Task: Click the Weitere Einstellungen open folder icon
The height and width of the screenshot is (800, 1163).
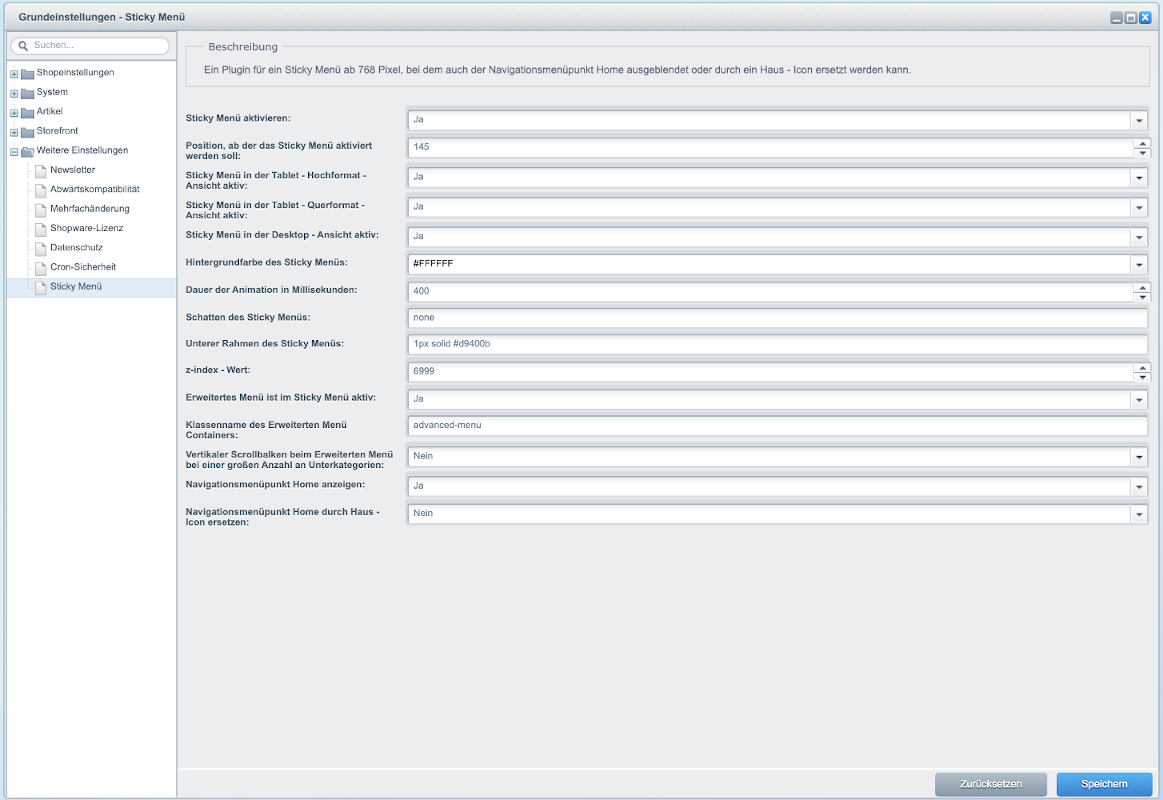Action: coord(28,151)
